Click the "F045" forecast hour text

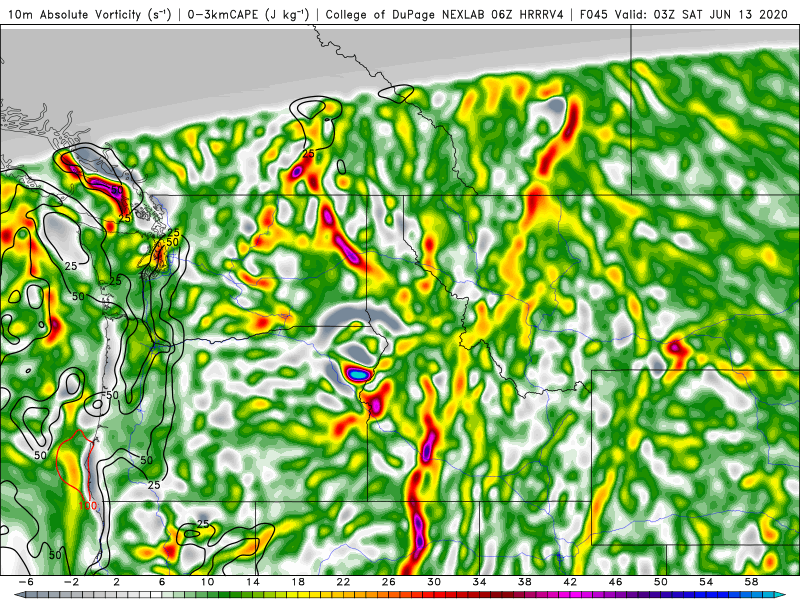(594, 15)
